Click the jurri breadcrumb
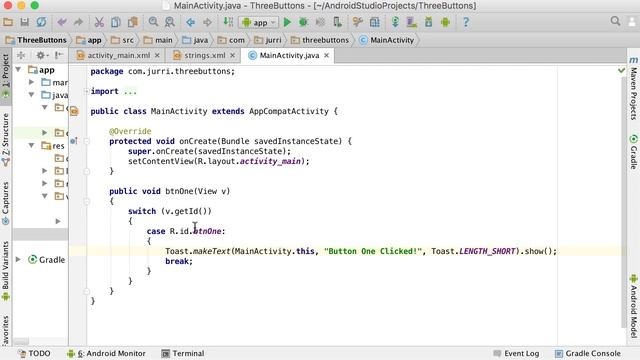 point(268,40)
